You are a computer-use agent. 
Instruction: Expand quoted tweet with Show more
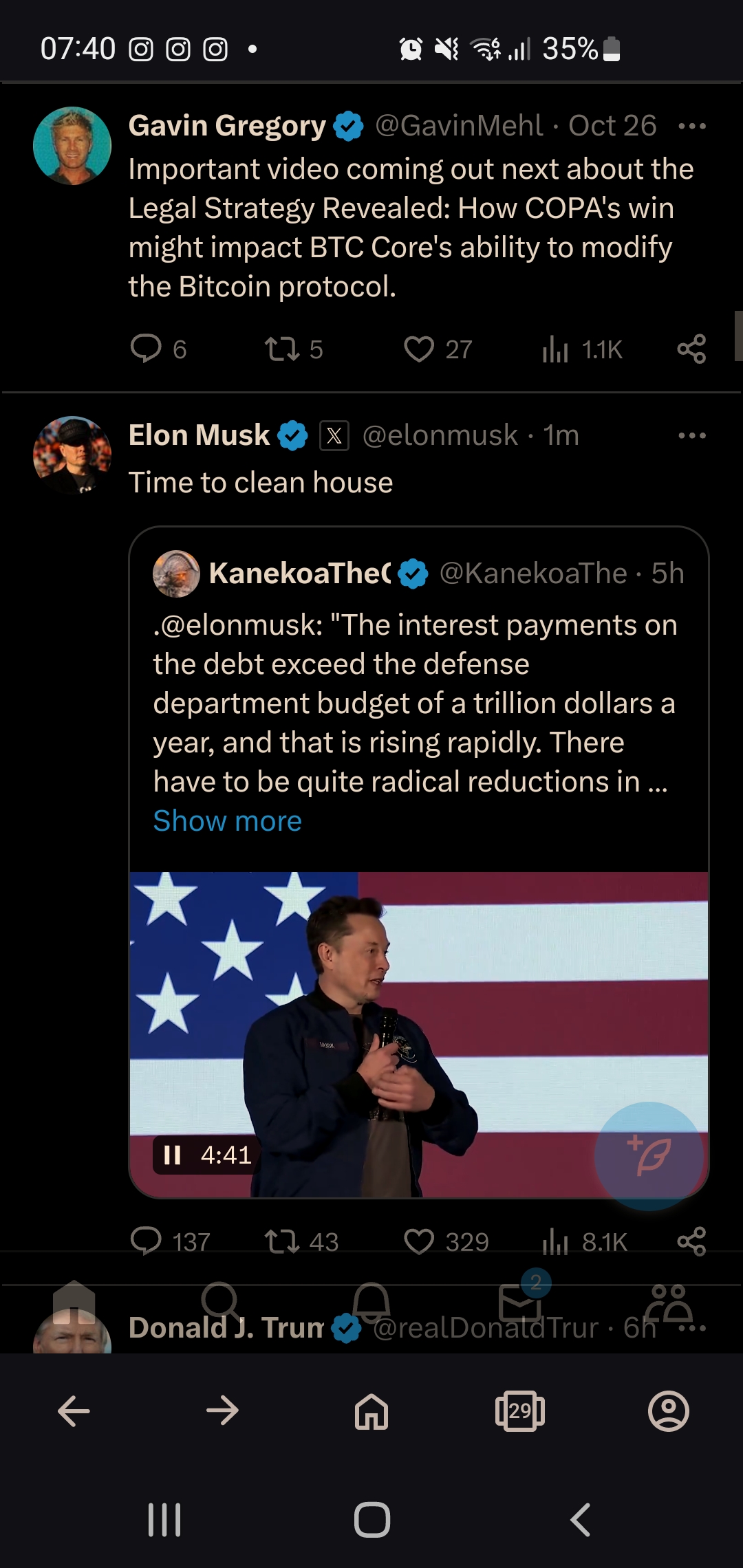coord(227,820)
